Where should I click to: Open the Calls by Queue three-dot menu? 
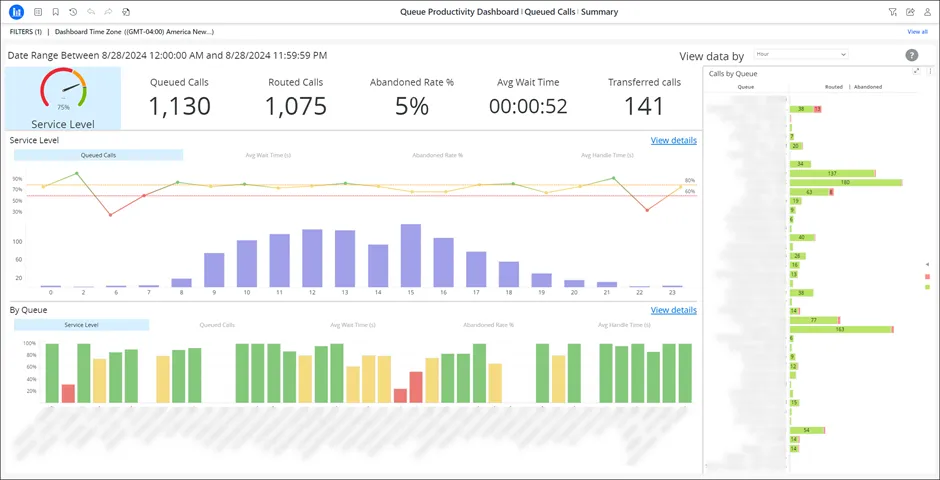930,71
